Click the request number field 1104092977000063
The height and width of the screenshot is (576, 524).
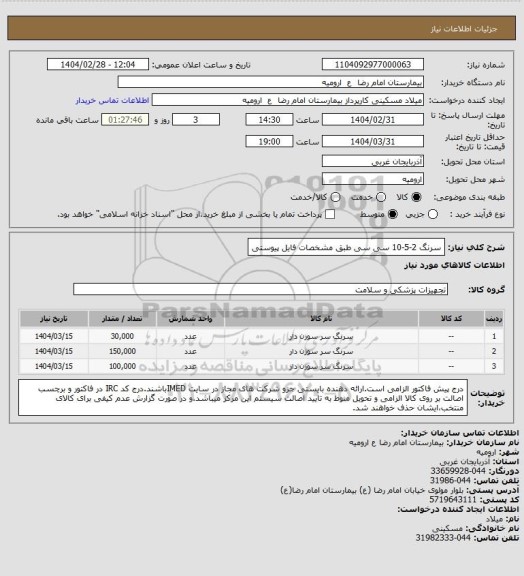coord(373,65)
